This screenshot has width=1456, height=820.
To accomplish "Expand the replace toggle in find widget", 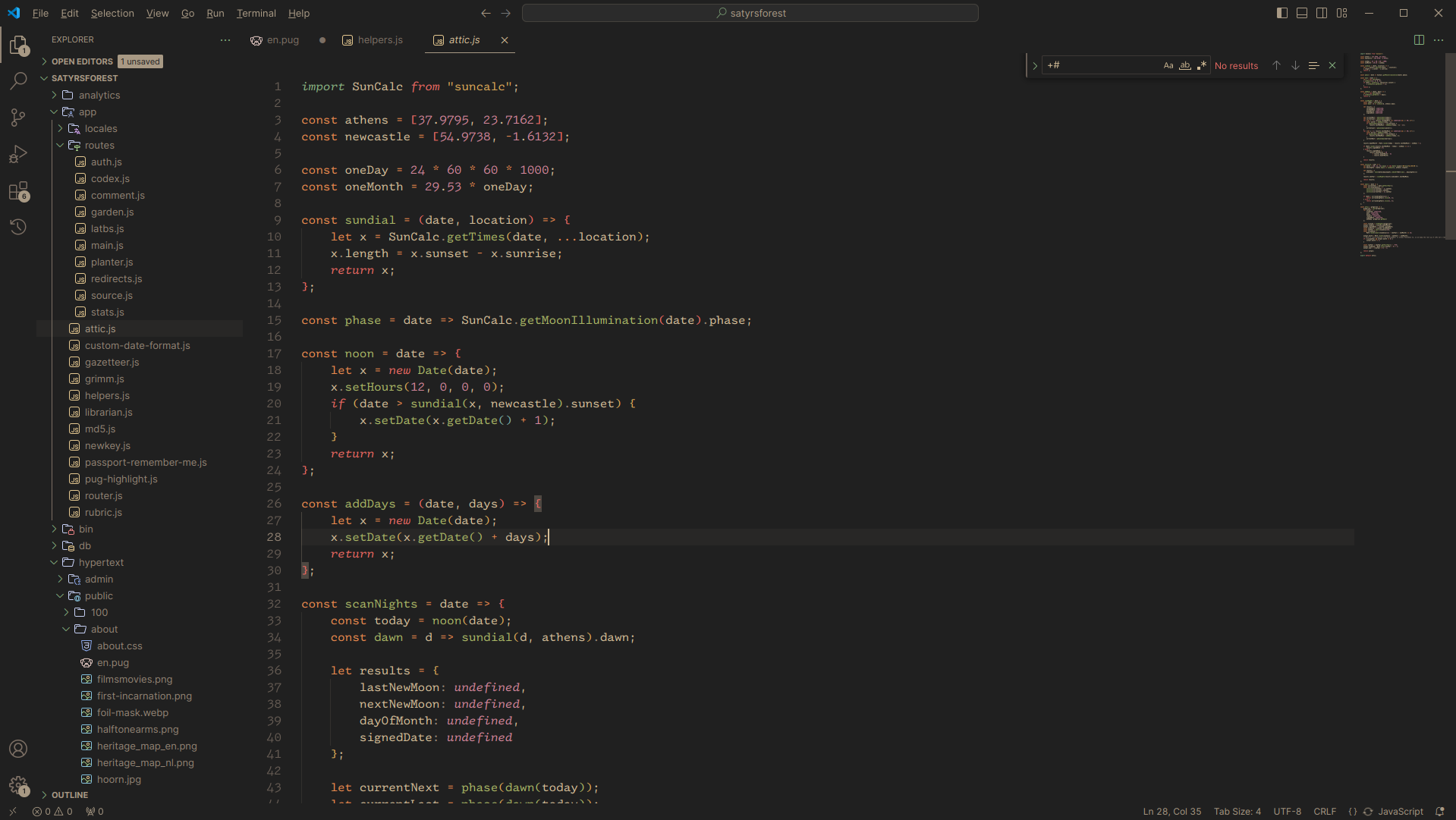I will (x=1034, y=65).
